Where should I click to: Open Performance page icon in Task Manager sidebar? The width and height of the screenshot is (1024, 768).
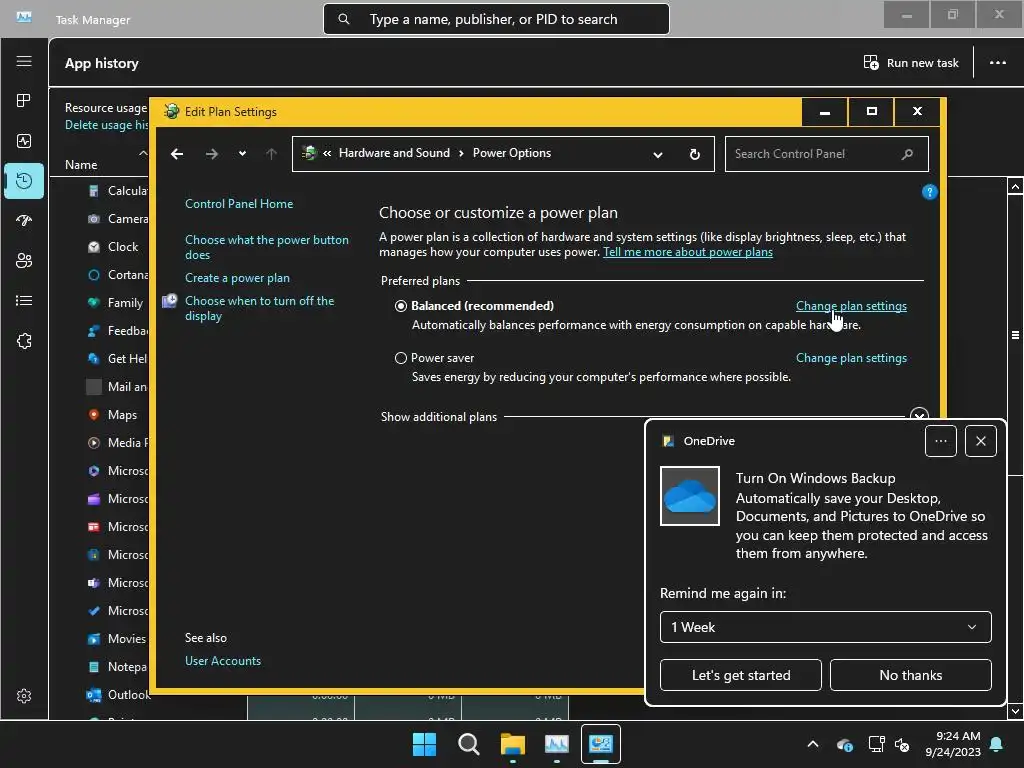click(24, 141)
